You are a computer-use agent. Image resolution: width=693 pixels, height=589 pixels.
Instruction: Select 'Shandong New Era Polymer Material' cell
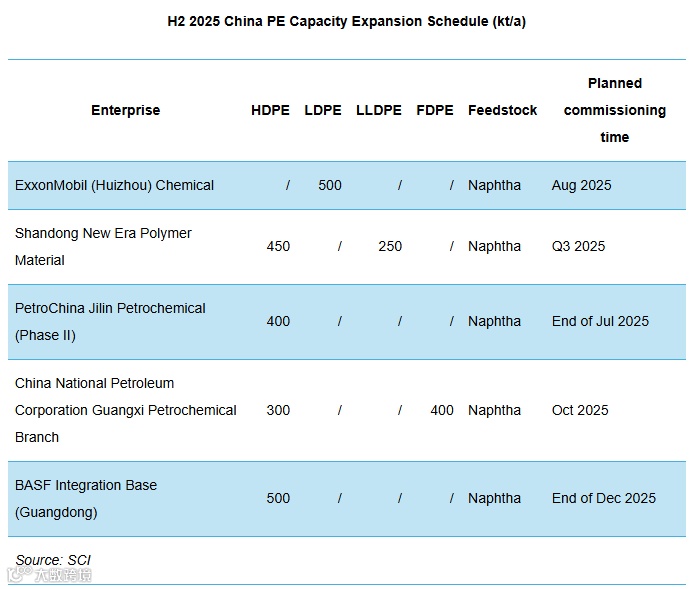pos(103,247)
